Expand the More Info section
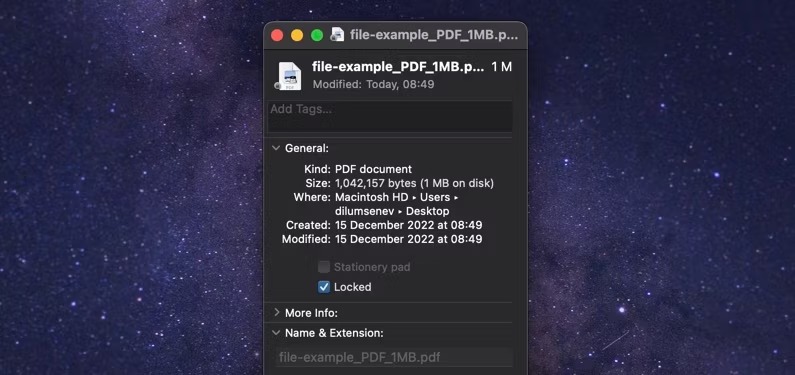Viewport: 795px width, 375px height. point(276,313)
